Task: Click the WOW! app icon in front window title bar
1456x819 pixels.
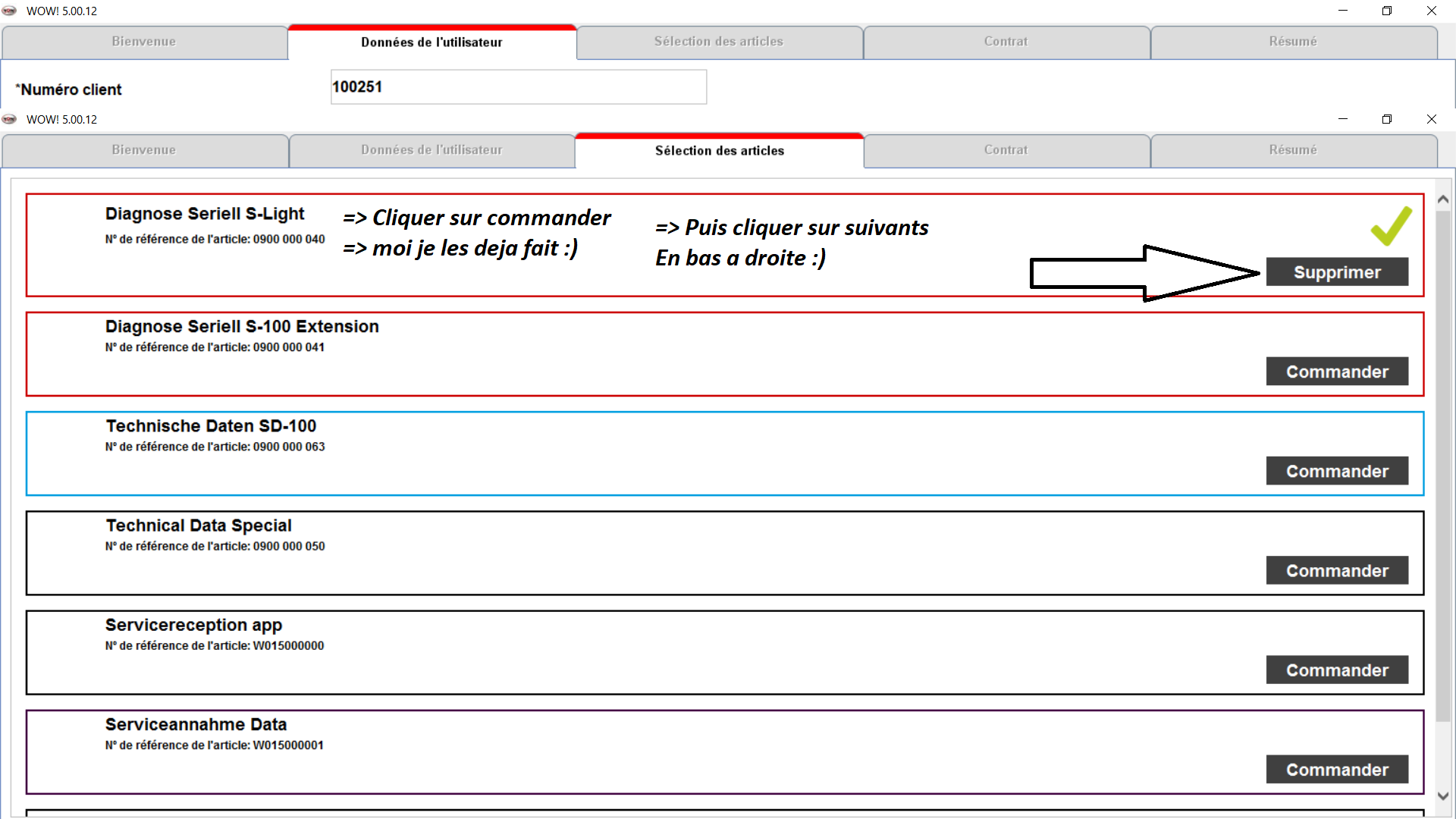Action: click(x=9, y=119)
